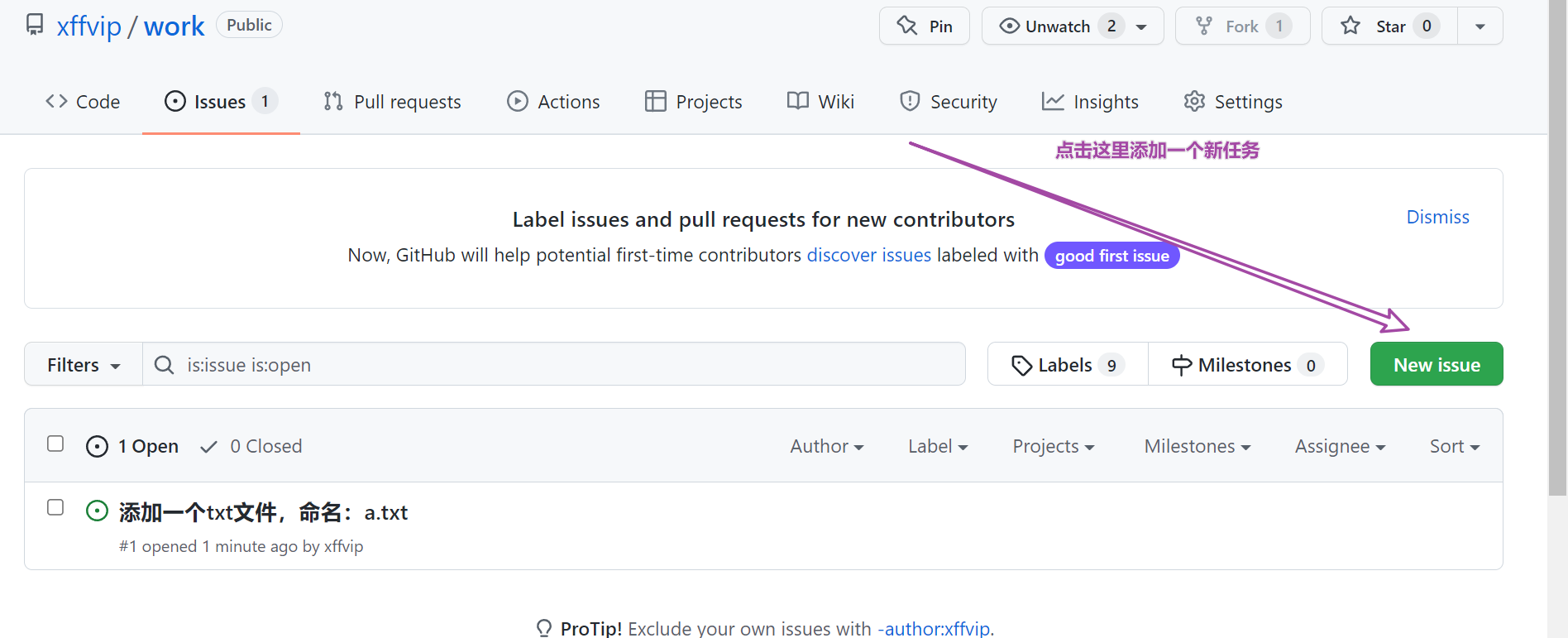The height and width of the screenshot is (638, 1568).
Task: Toggle the select-all issues checkbox
Action: [x=55, y=444]
